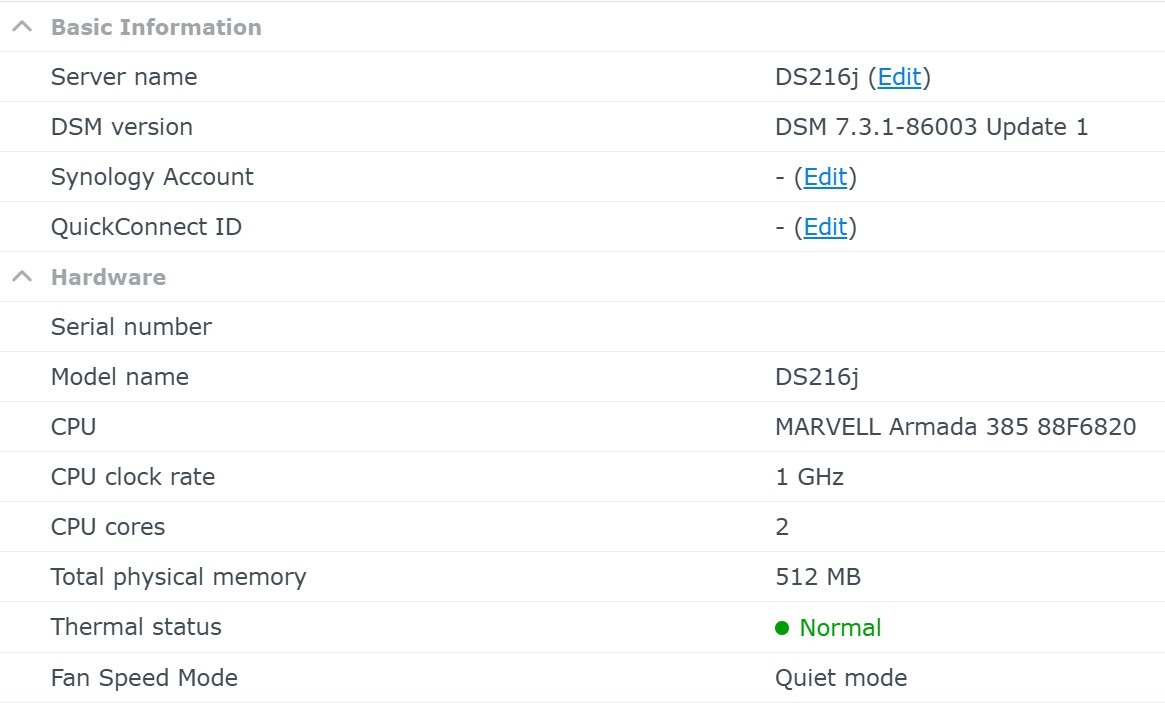Collapse the Hardware section chevron
Screen dimensions: 1165x703
(22, 277)
